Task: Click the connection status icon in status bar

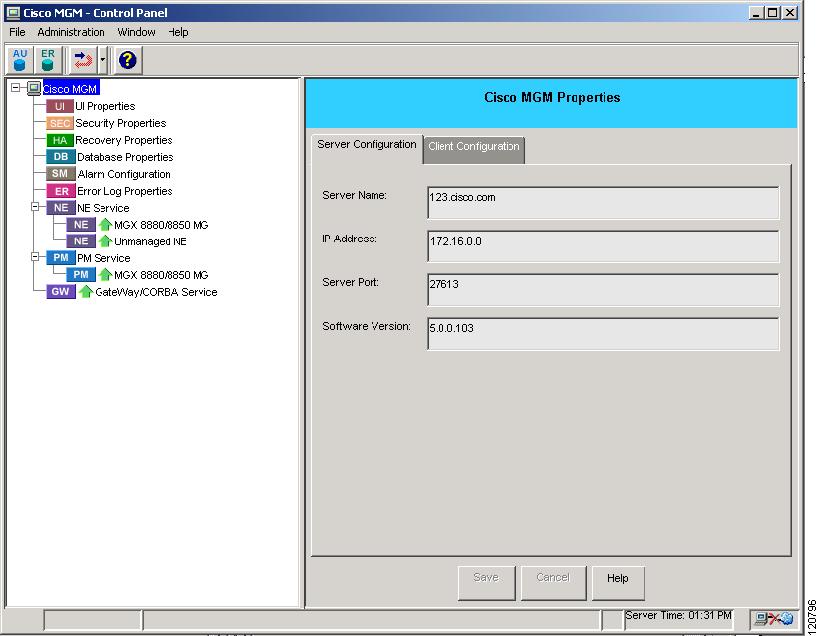Action: point(774,619)
